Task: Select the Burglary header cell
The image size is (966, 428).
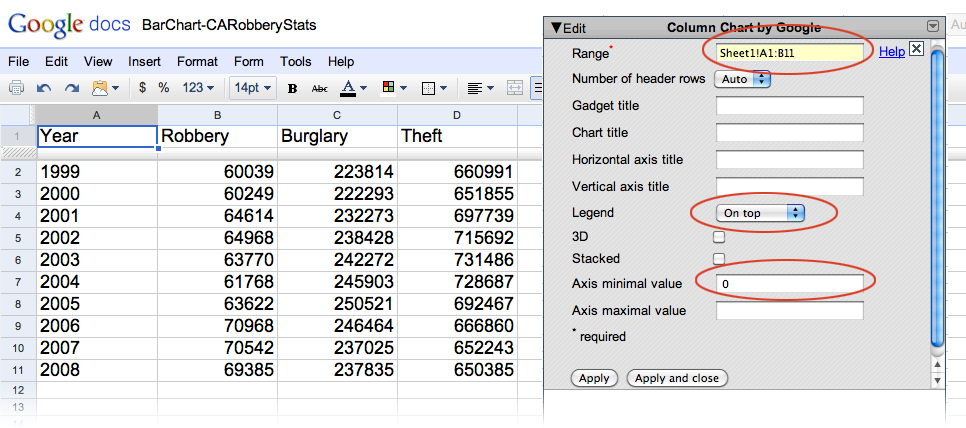Action: click(x=337, y=136)
